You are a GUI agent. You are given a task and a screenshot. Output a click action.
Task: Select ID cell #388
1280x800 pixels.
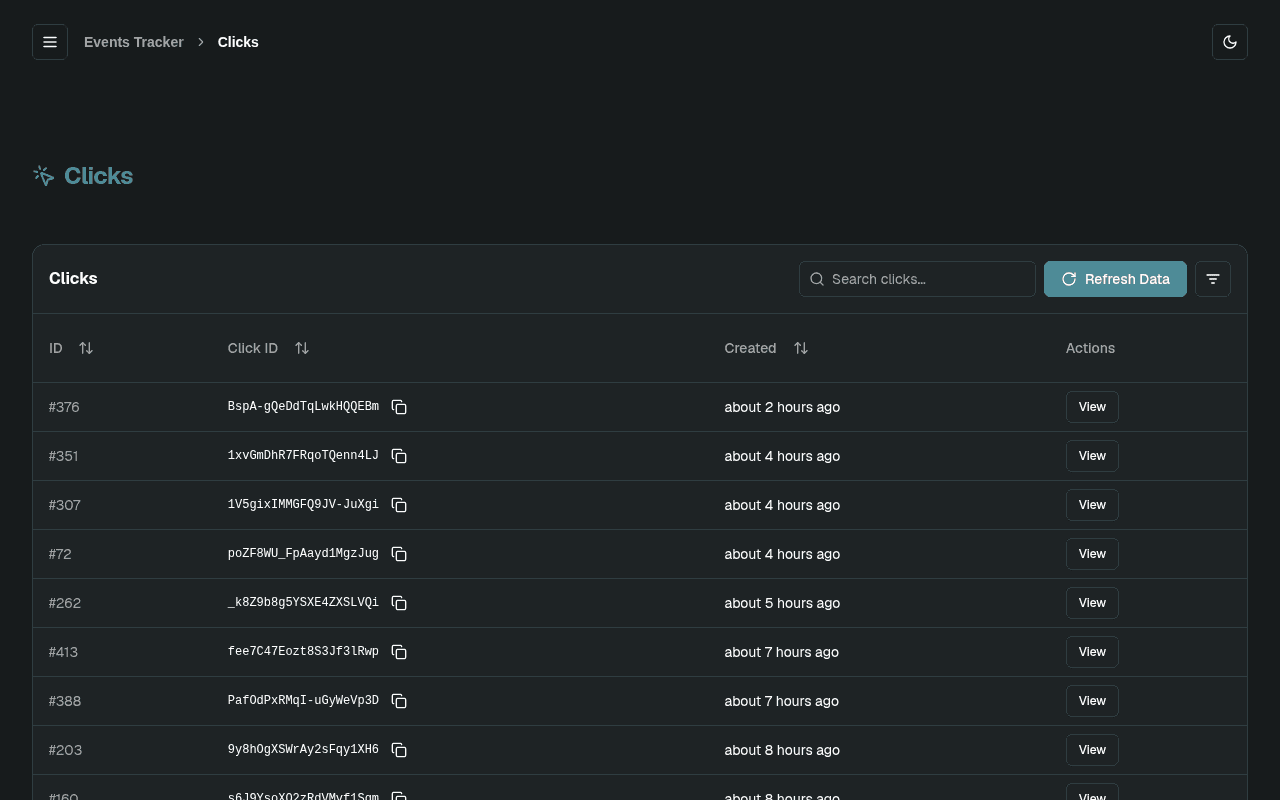(x=65, y=701)
